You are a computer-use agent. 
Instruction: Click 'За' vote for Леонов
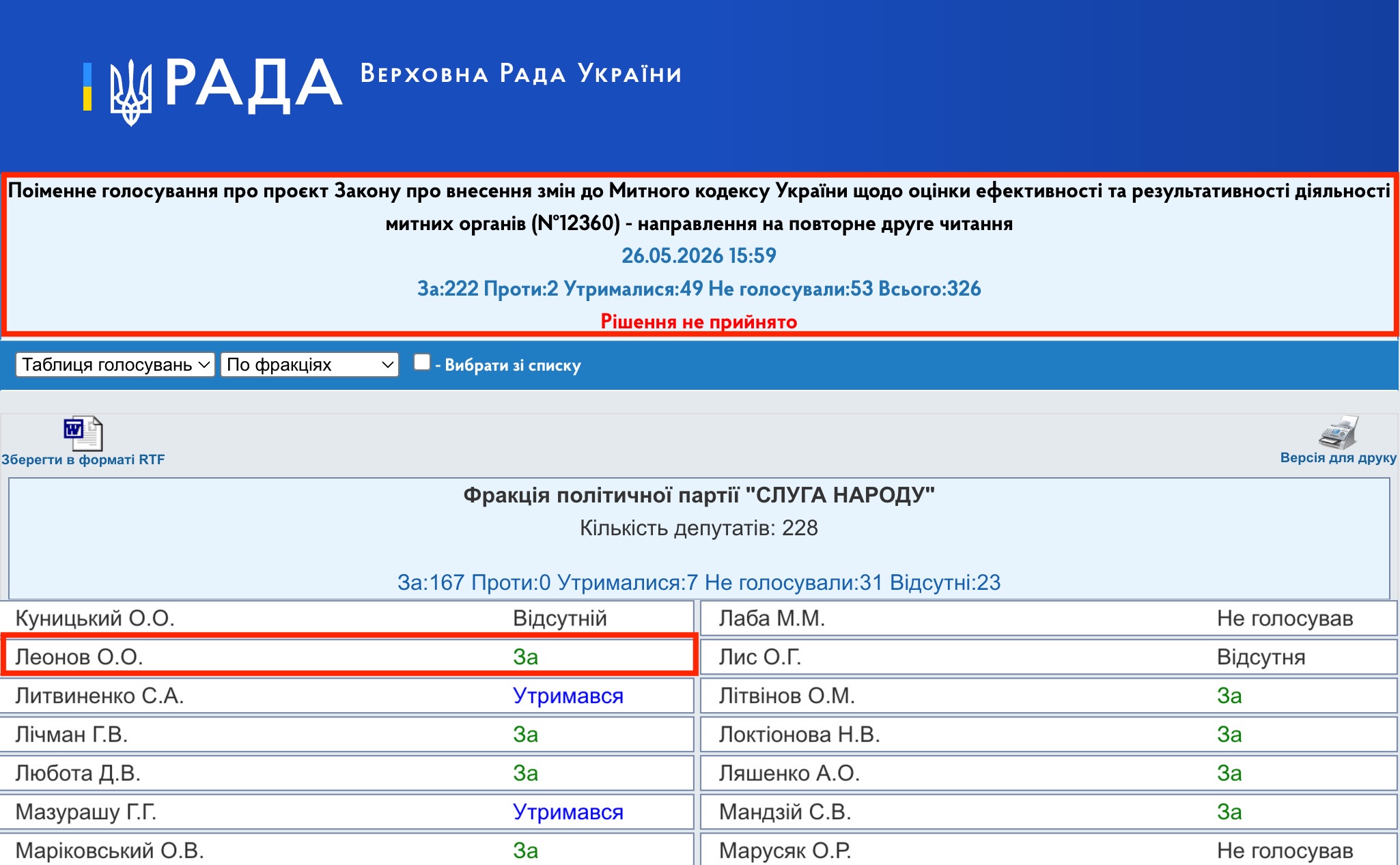point(526,657)
